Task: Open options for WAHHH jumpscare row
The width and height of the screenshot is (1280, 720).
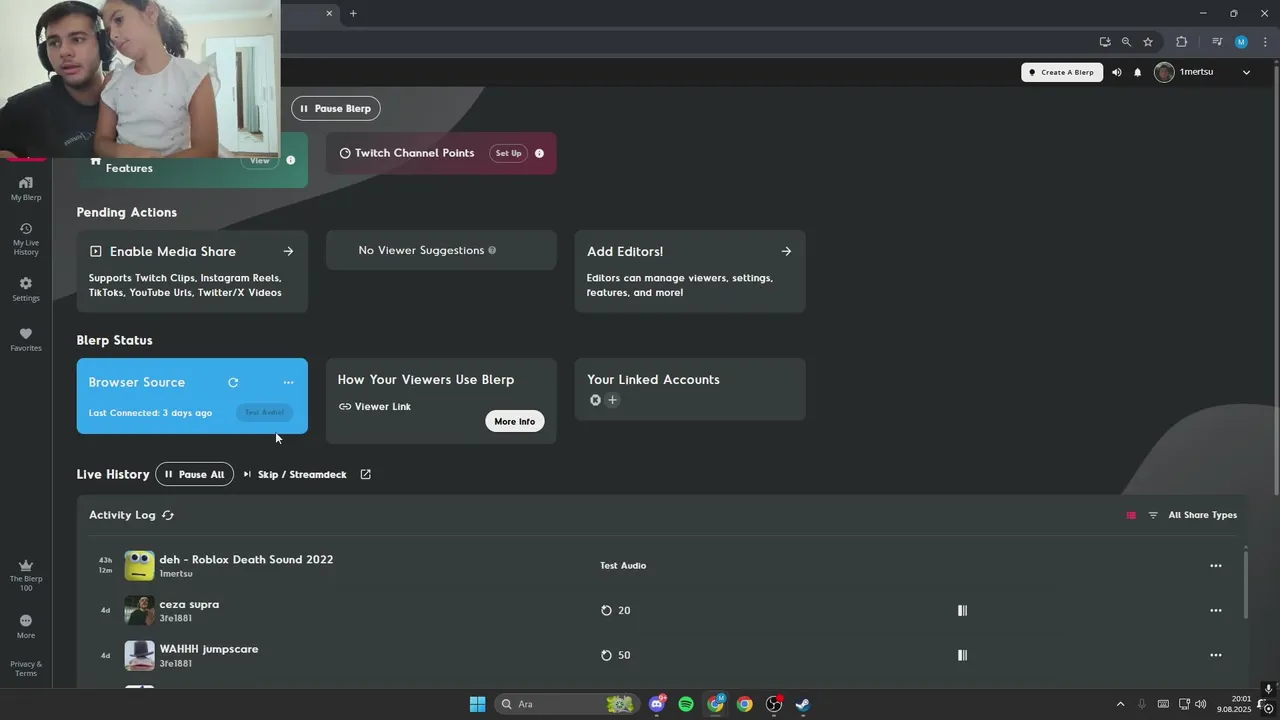Action: 1215,655
